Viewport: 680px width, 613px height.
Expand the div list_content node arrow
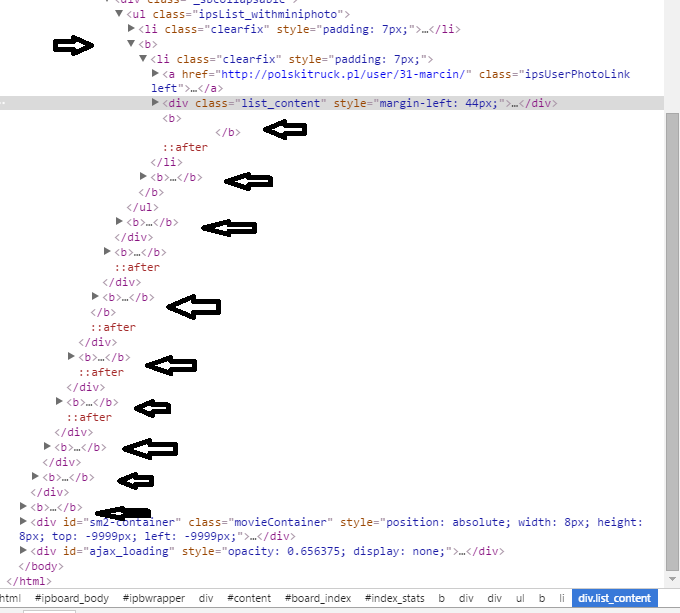click(x=155, y=103)
